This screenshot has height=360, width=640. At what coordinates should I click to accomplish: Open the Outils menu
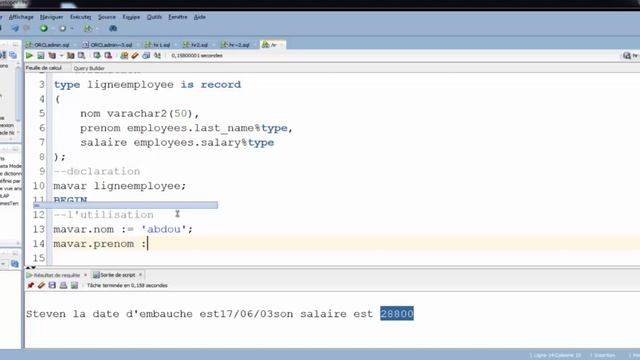(154, 17)
